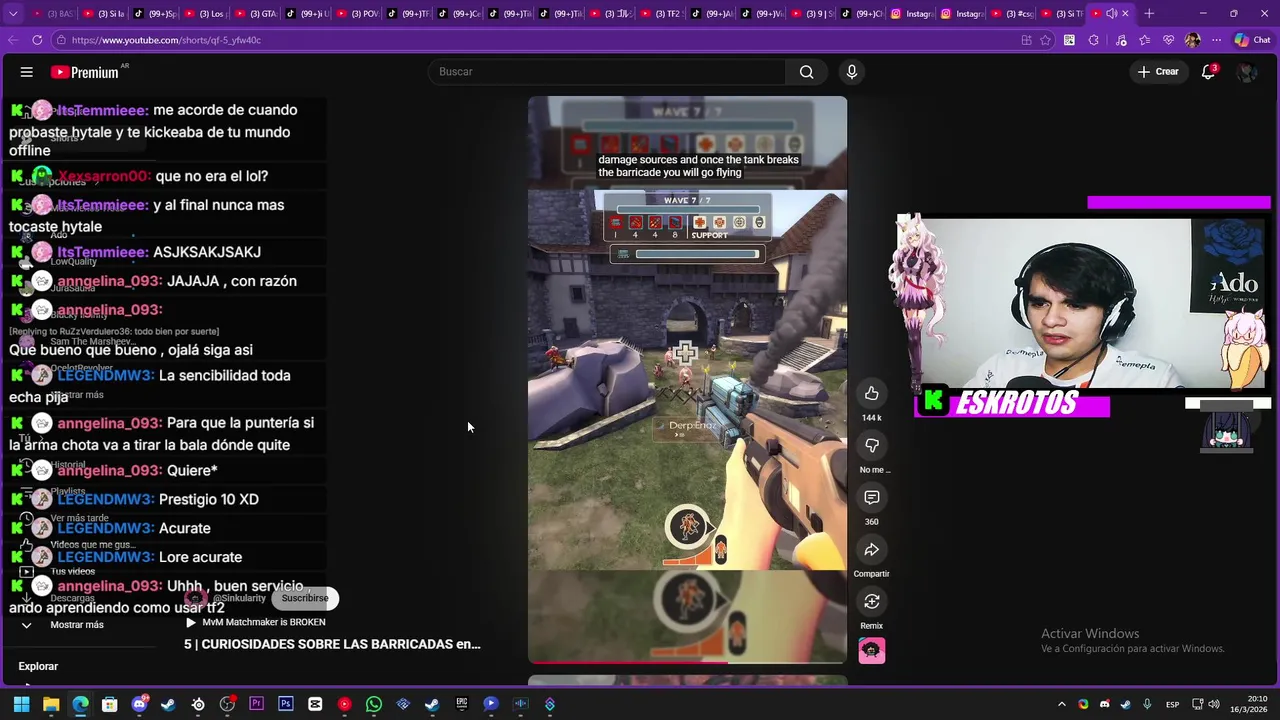Switch to the (3) GTA tab
Image resolution: width=1280 pixels, height=720 pixels.
click(x=257, y=14)
